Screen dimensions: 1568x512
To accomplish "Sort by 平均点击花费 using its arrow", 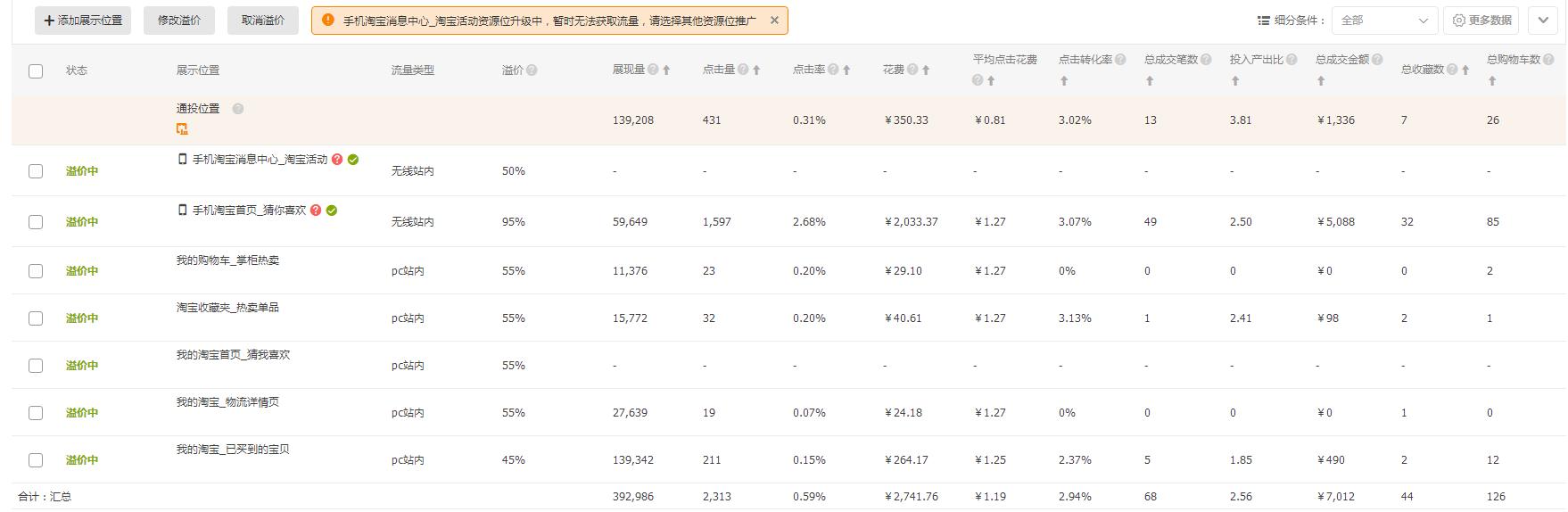I will [x=991, y=80].
